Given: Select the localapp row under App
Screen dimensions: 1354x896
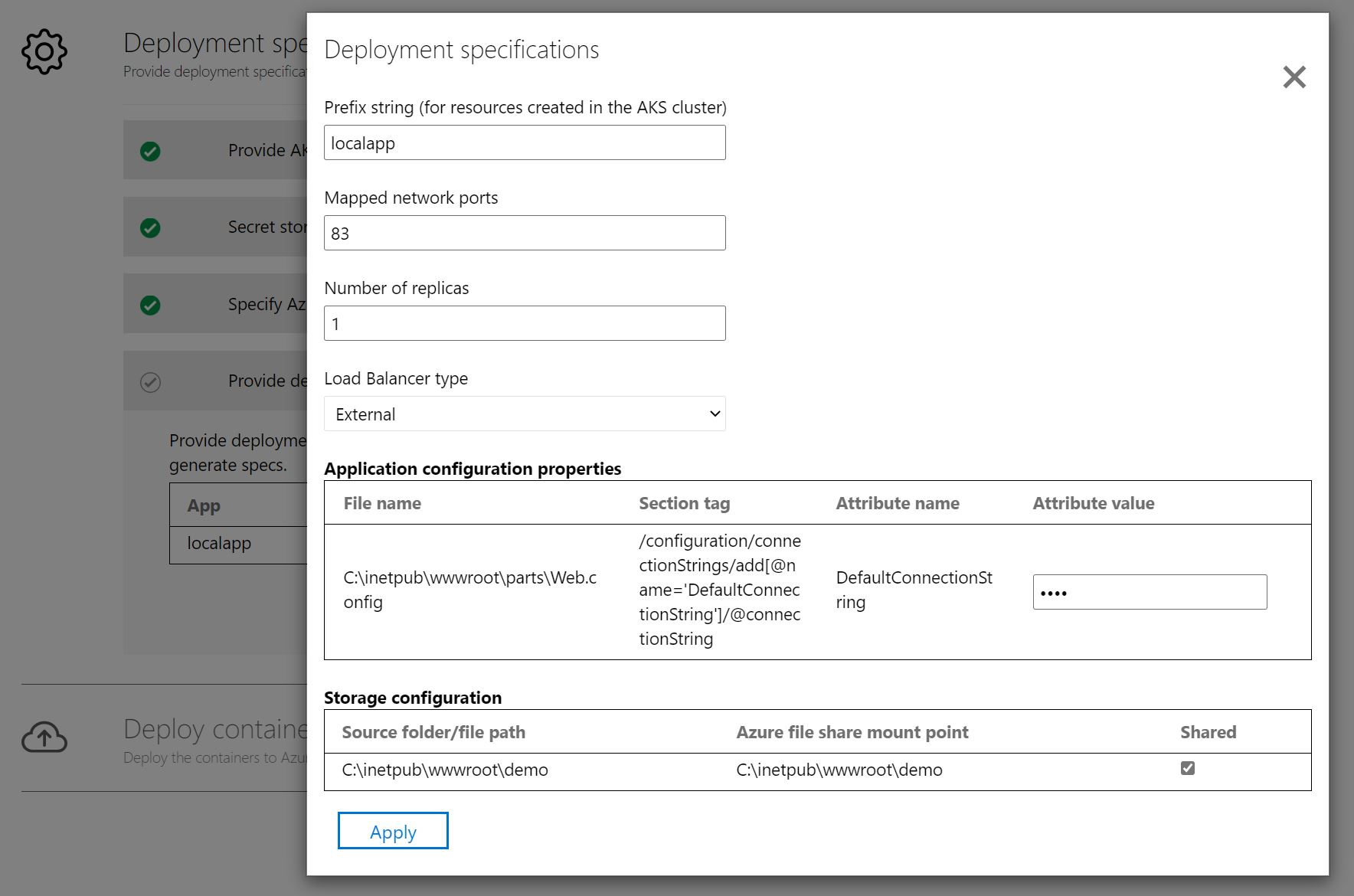Looking at the screenshot, I should click(x=220, y=544).
